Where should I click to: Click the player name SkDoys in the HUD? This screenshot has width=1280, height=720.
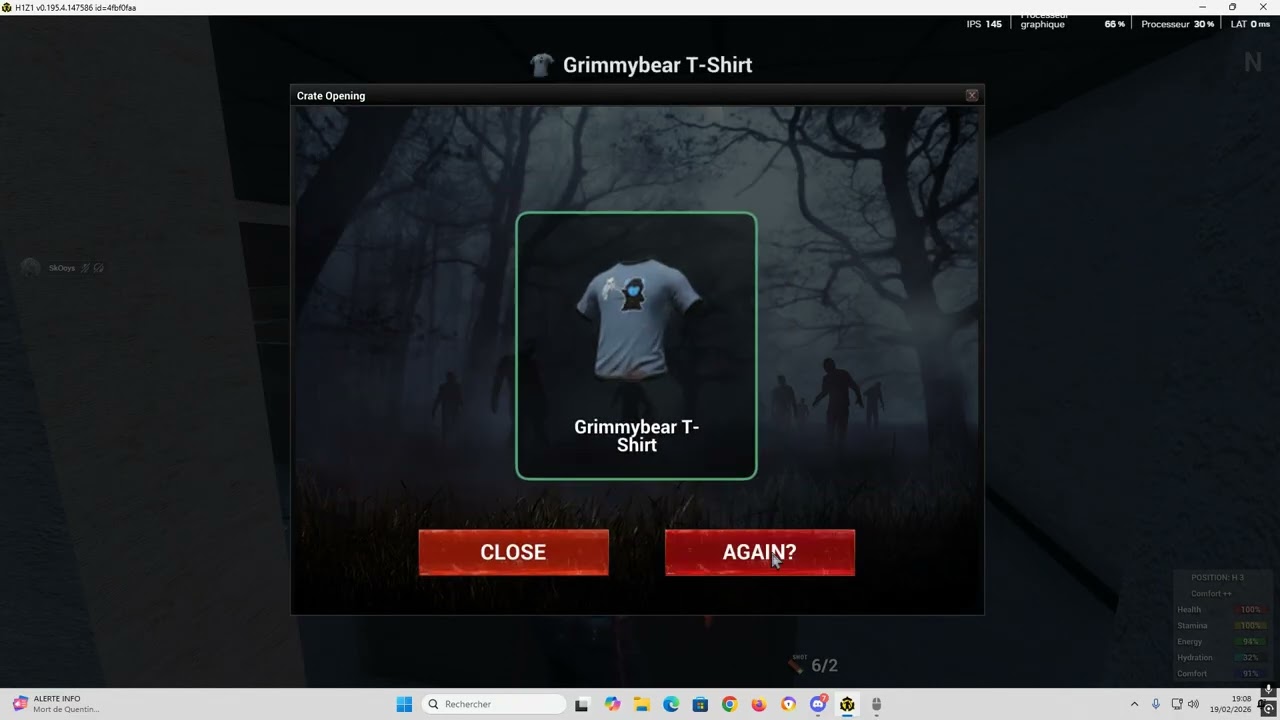(x=62, y=268)
